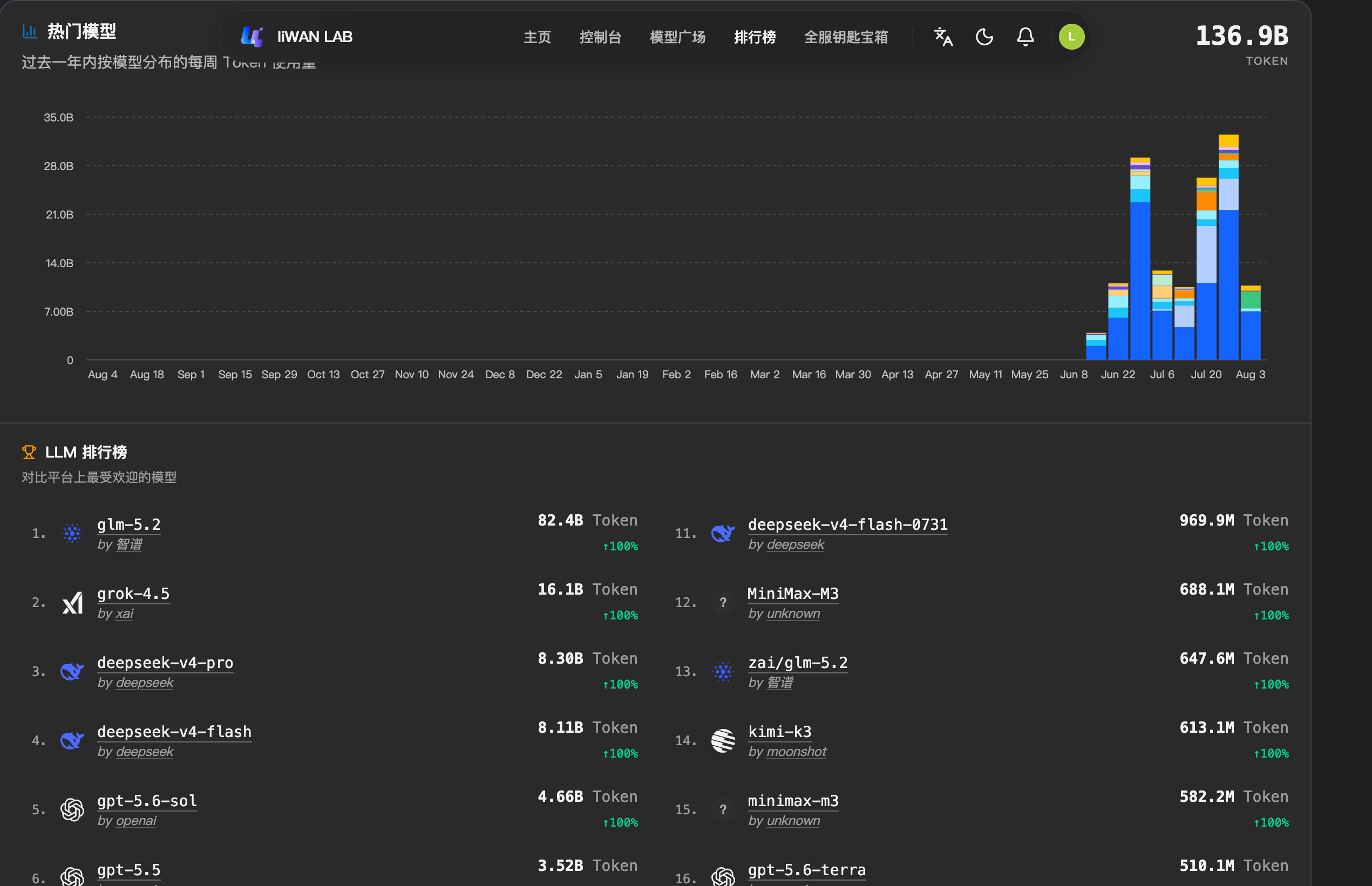The height and width of the screenshot is (886, 1372).
Task: Click the openai provider link under gpt-5.6-sol
Action: click(x=136, y=821)
